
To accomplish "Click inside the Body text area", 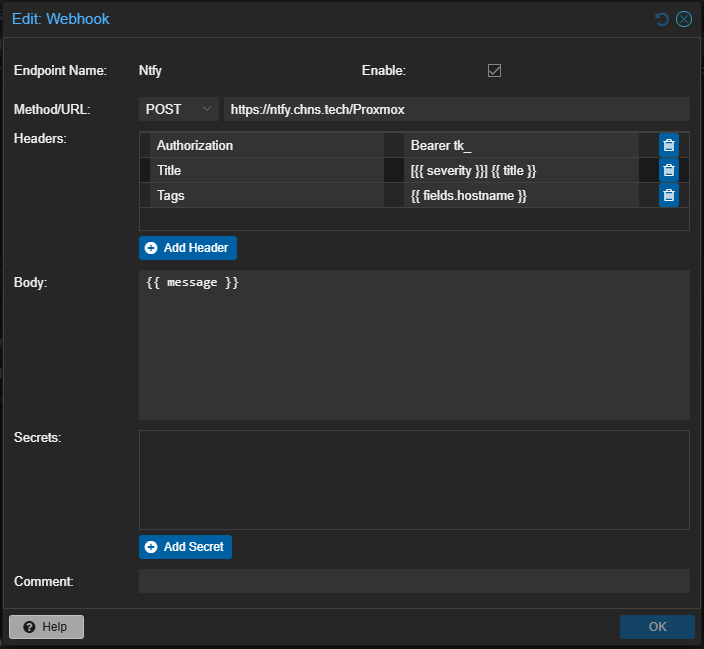I will pyautogui.click(x=414, y=345).
